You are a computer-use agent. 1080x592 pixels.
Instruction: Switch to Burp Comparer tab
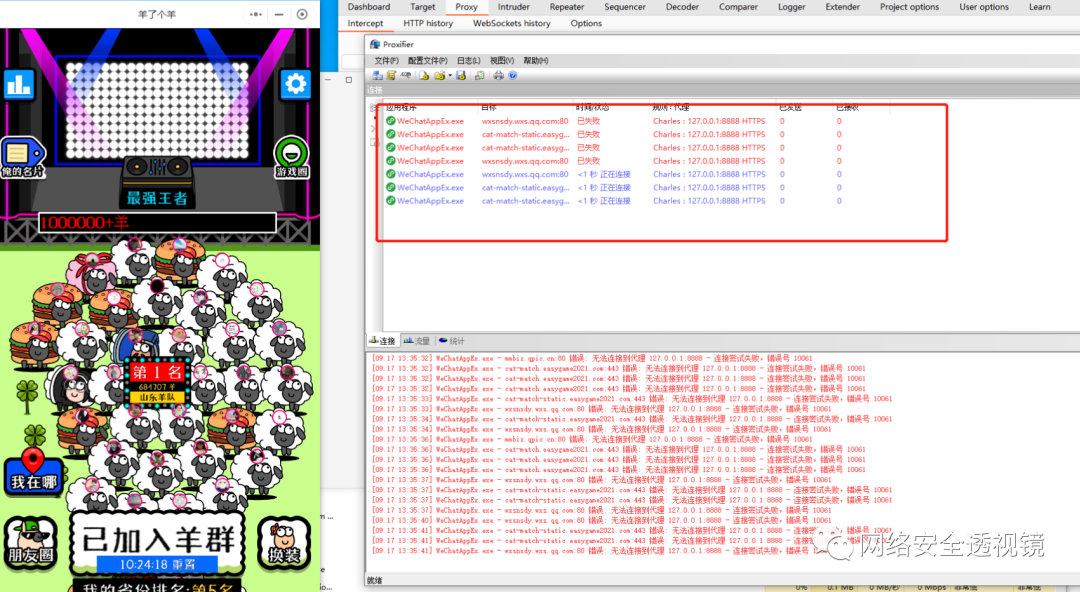(738, 7)
